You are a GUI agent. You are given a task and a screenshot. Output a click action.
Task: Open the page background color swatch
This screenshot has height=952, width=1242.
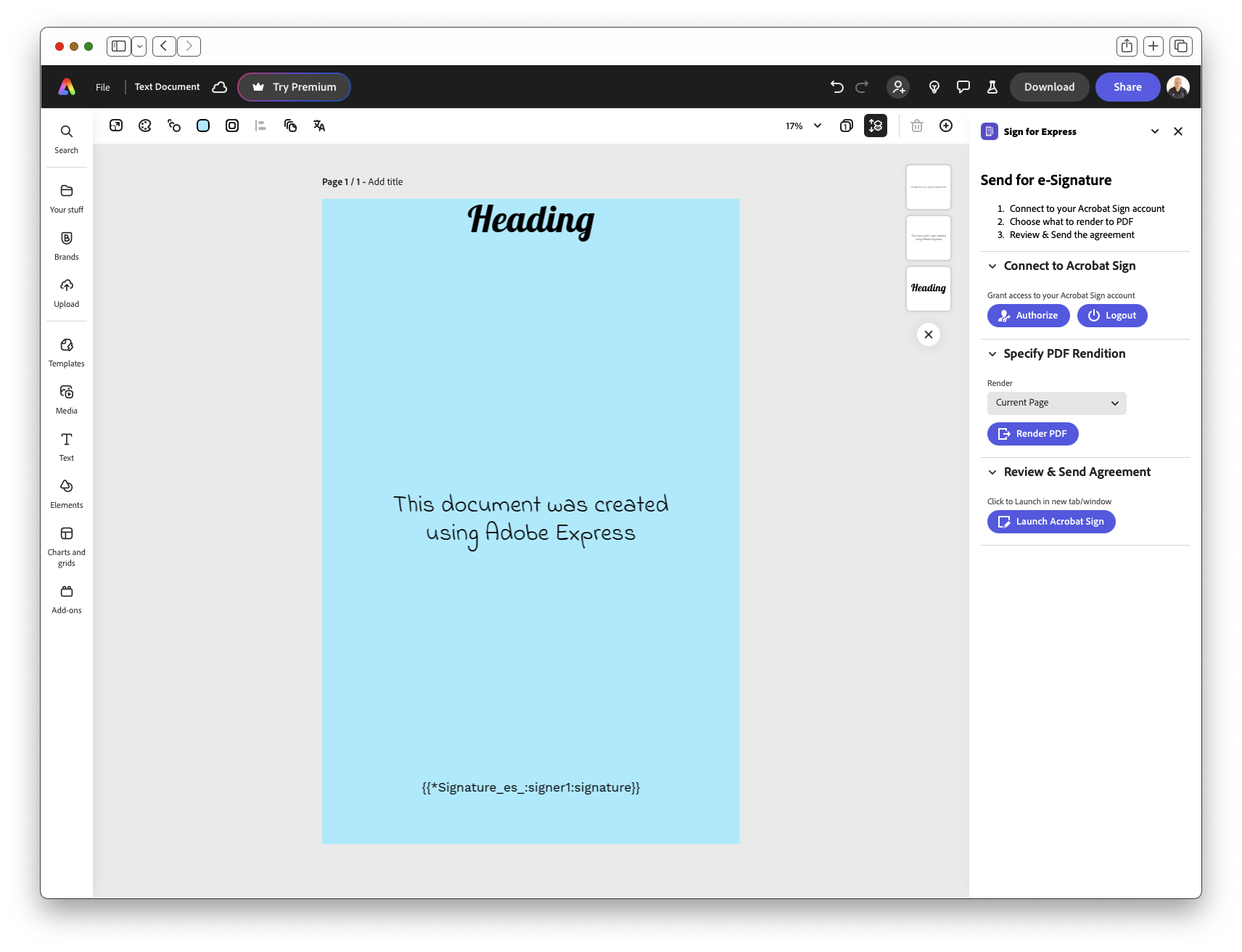pyautogui.click(x=203, y=126)
